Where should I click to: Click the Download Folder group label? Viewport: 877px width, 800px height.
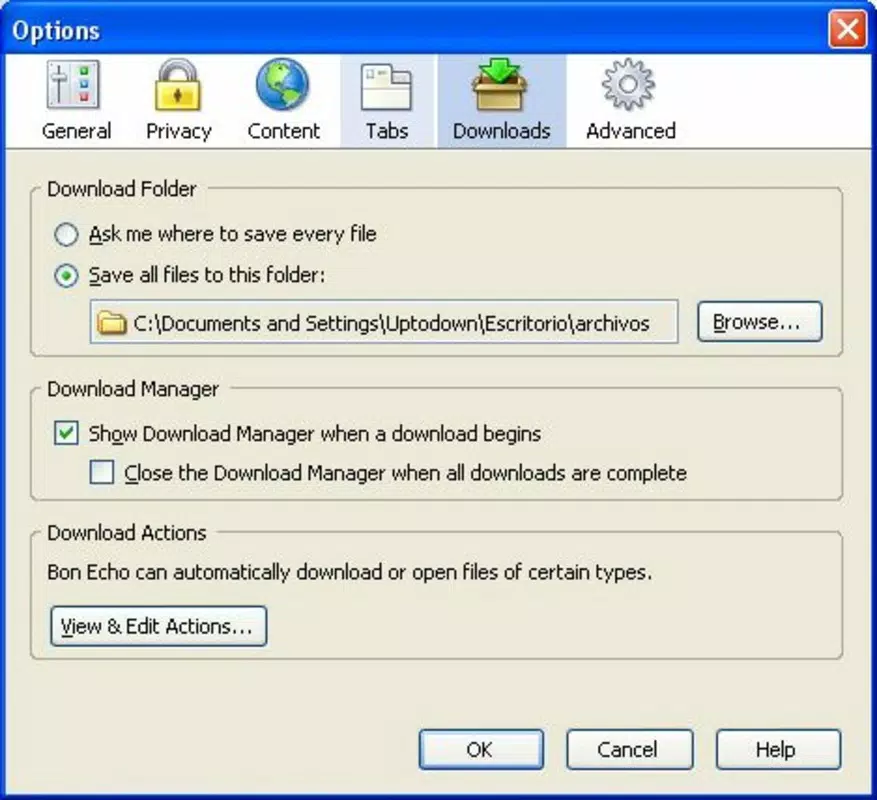coord(121,189)
